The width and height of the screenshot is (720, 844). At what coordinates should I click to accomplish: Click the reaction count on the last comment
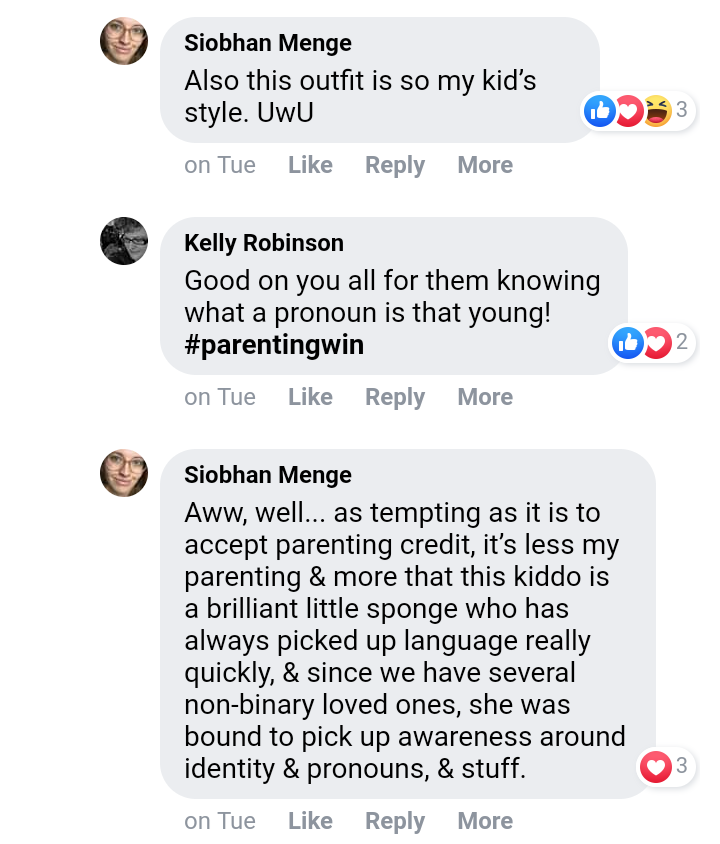[682, 767]
